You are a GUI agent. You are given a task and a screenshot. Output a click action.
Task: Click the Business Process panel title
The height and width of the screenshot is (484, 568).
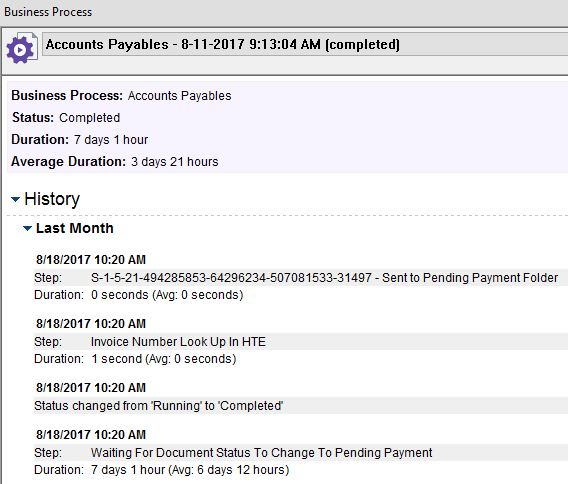(x=48, y=12)
